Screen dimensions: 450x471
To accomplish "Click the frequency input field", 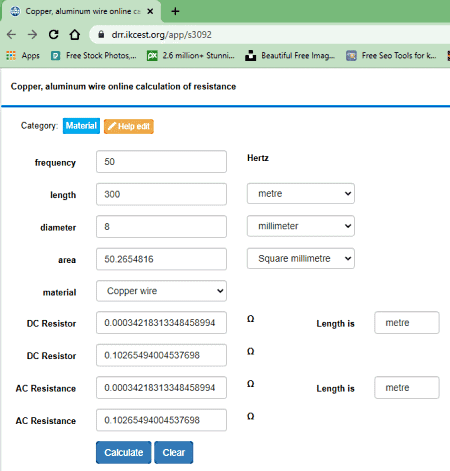I will coord(161,162).
